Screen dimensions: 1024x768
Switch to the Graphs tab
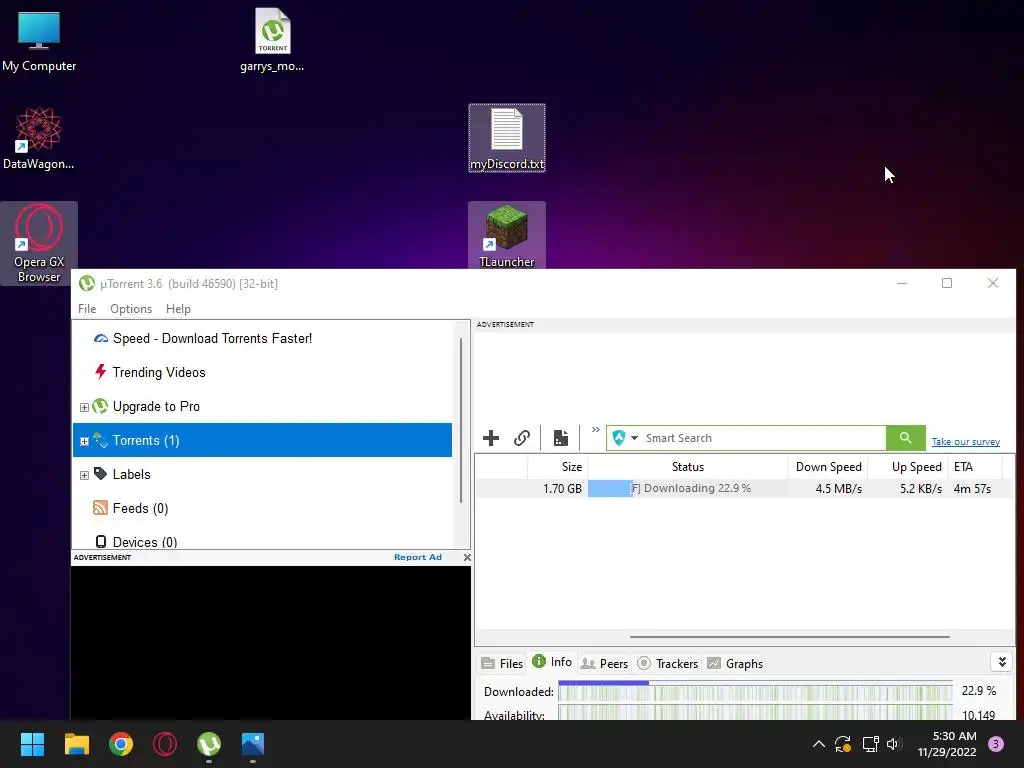coord(735,664)
